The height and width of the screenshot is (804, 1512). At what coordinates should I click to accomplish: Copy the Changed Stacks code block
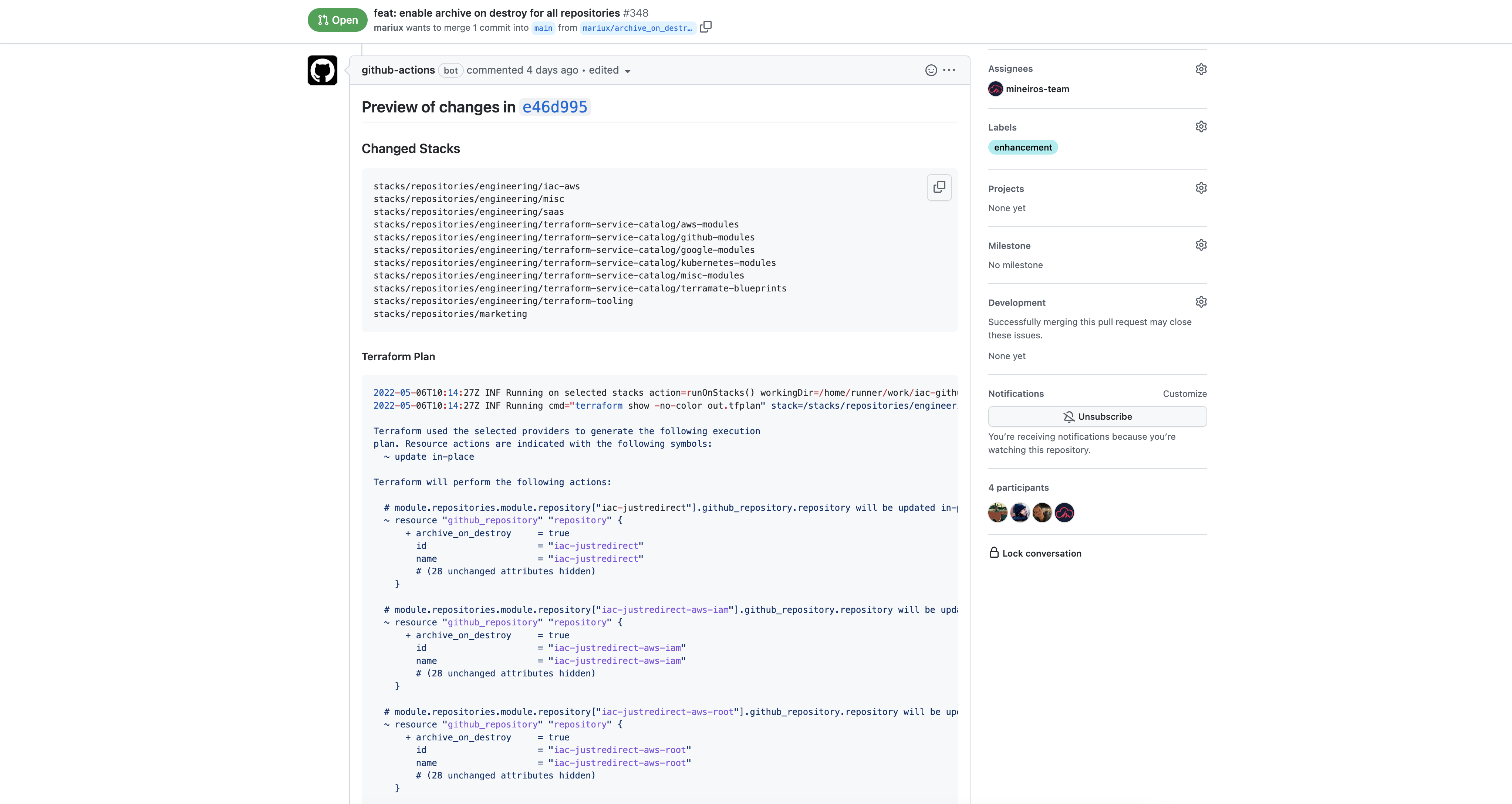click(x=939, y=187)
